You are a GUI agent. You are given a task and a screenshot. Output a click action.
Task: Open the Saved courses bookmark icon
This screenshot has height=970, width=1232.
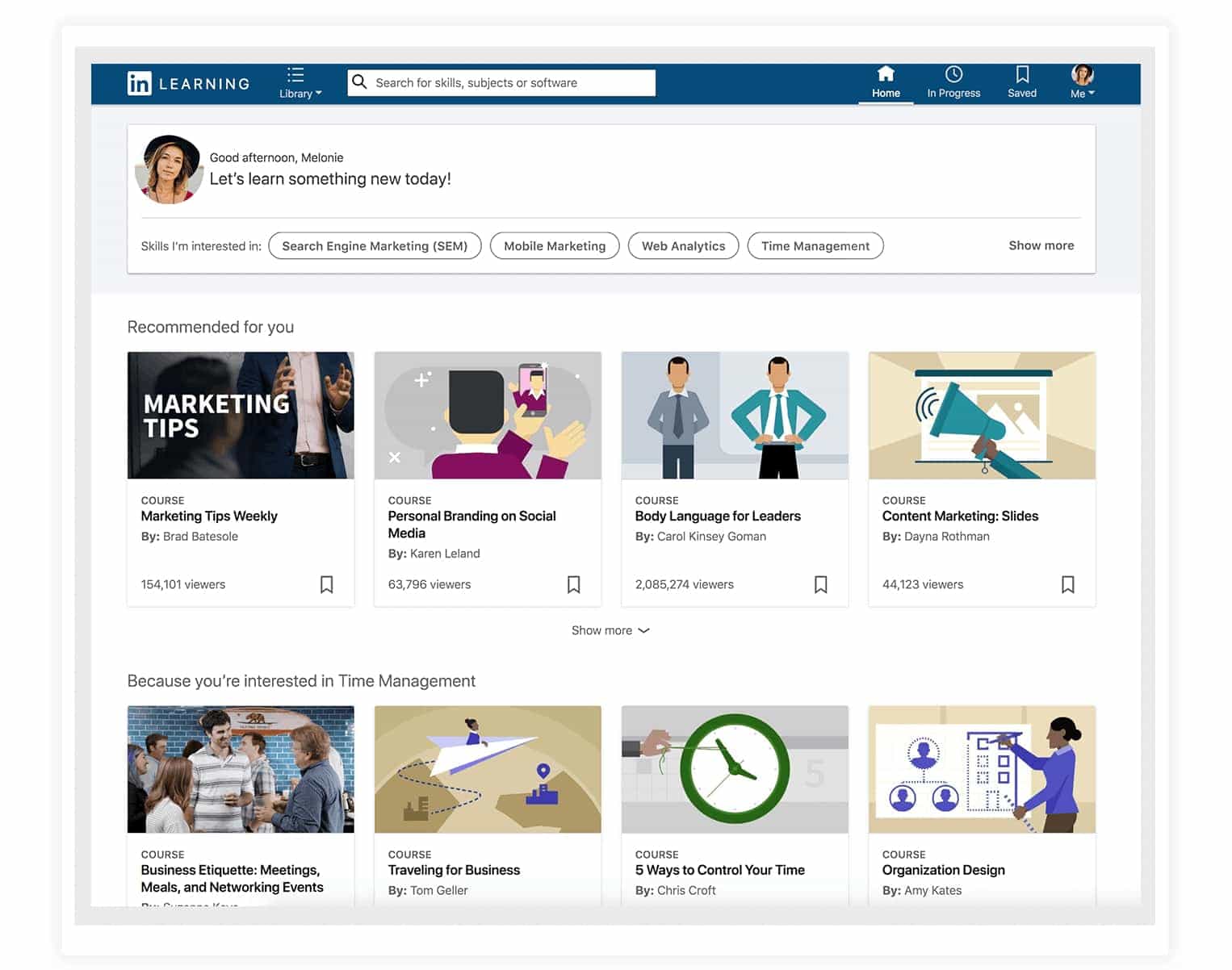[x=1022, y=75]
